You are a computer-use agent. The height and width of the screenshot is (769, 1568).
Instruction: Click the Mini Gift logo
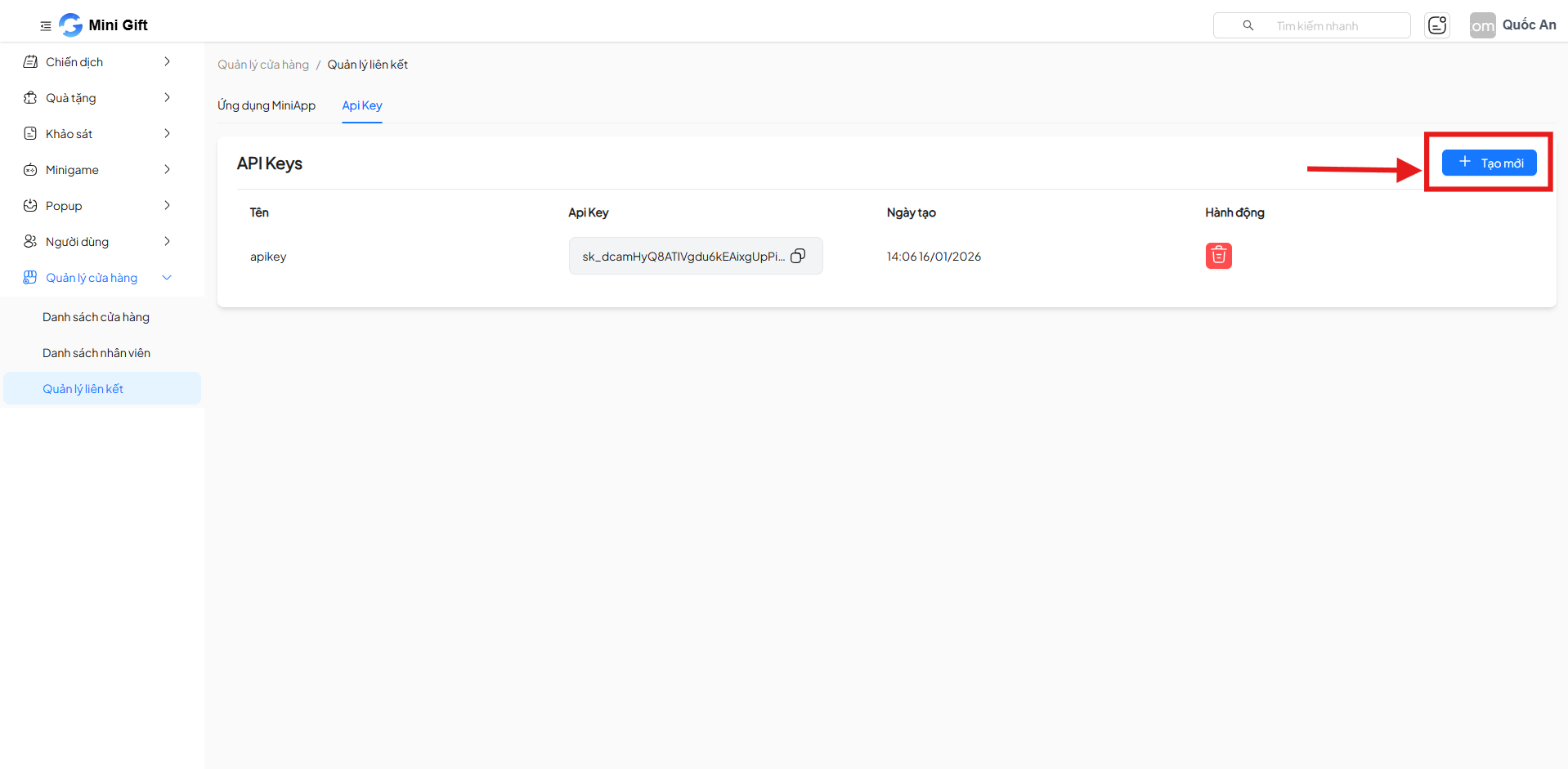point(71,25)
